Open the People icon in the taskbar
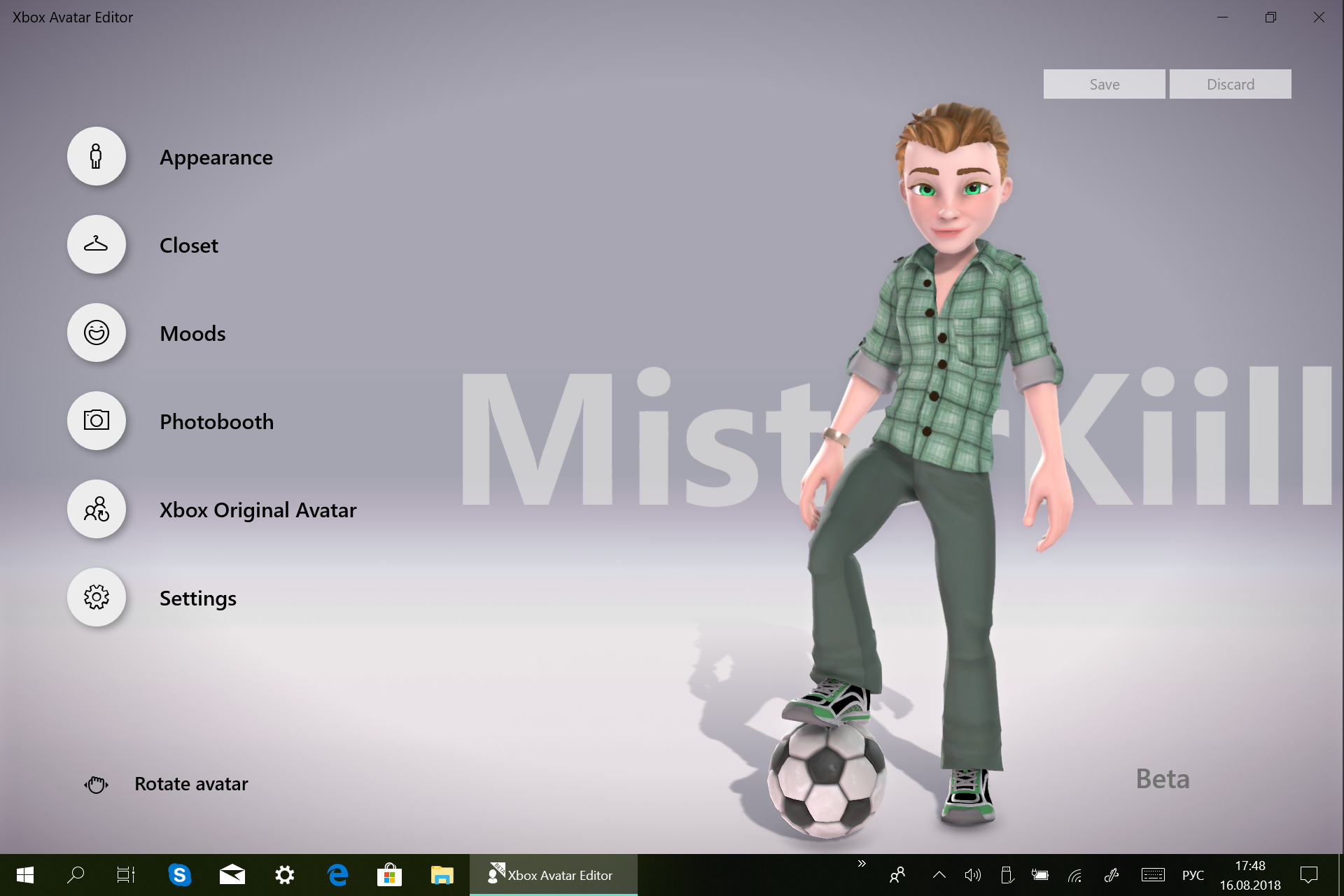Viewport: 1344px width, 896px height. (x=897, y=875)
